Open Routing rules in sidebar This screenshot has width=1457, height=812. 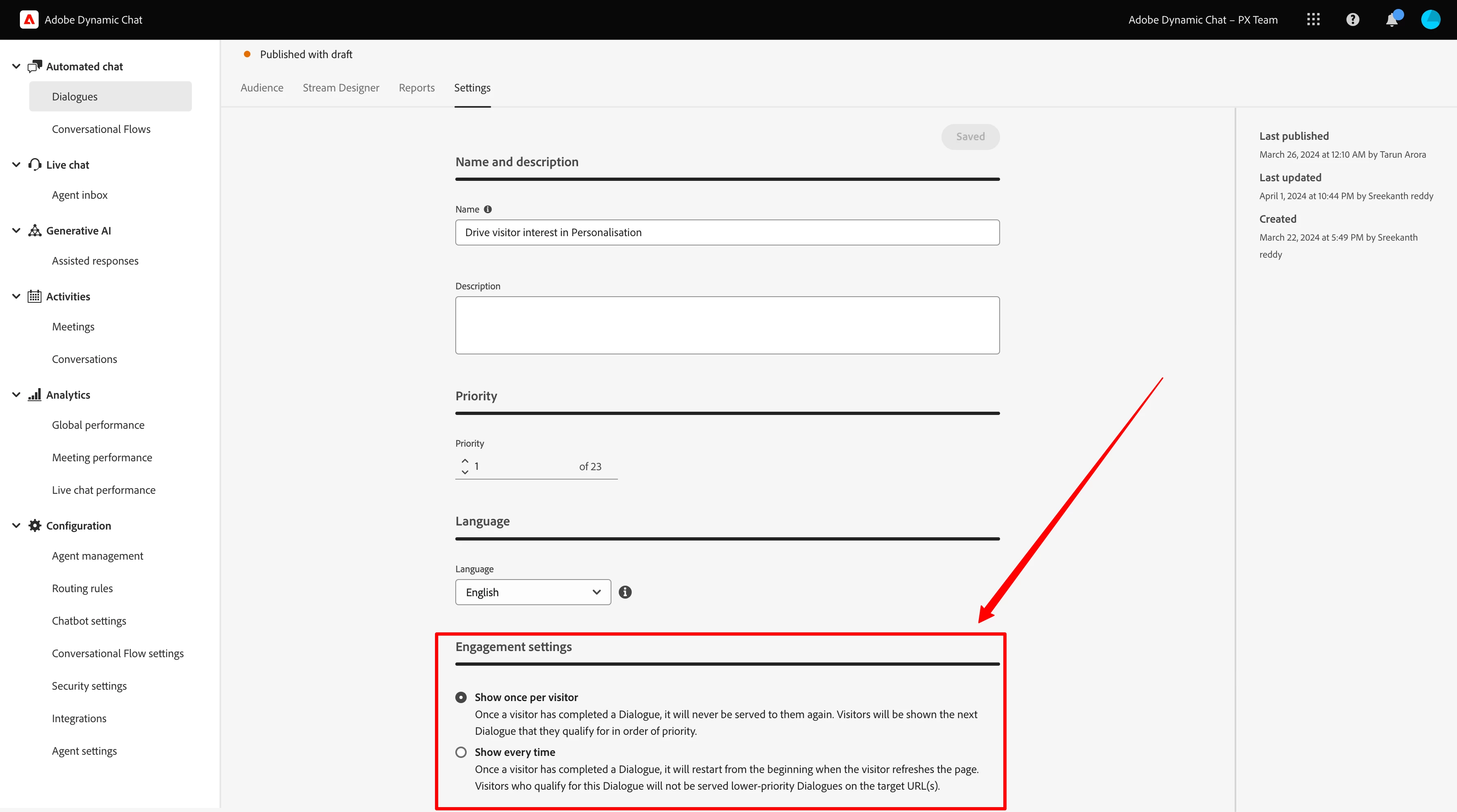coord(82,588)
